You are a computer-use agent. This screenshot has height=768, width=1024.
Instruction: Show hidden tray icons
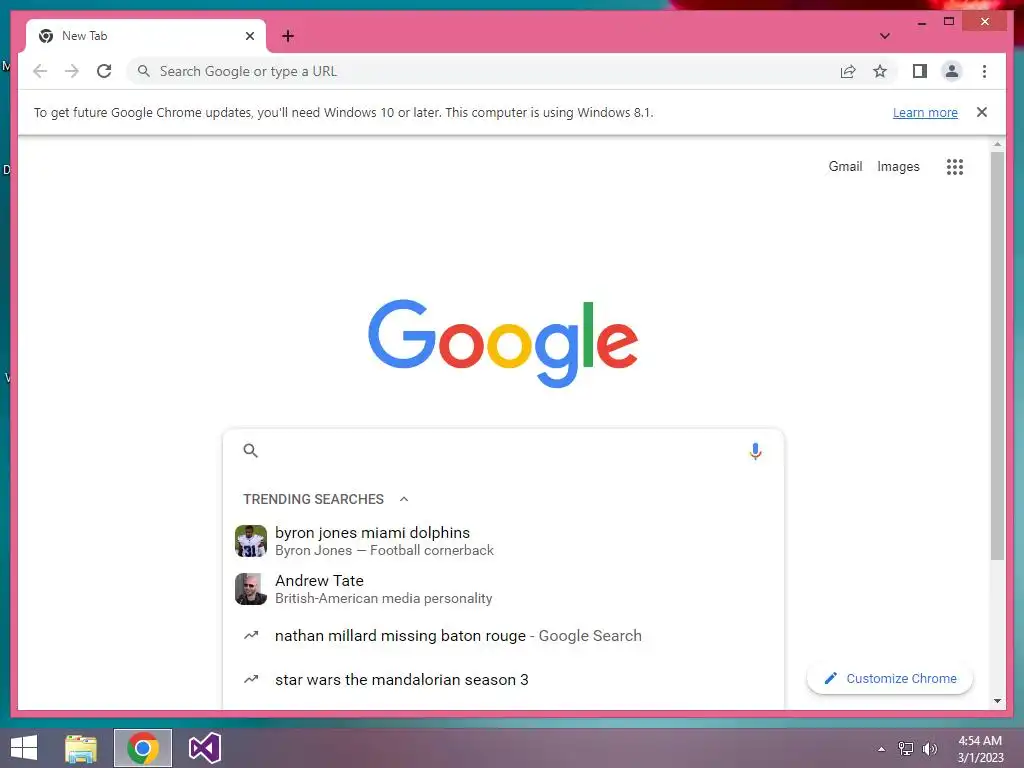882,749
